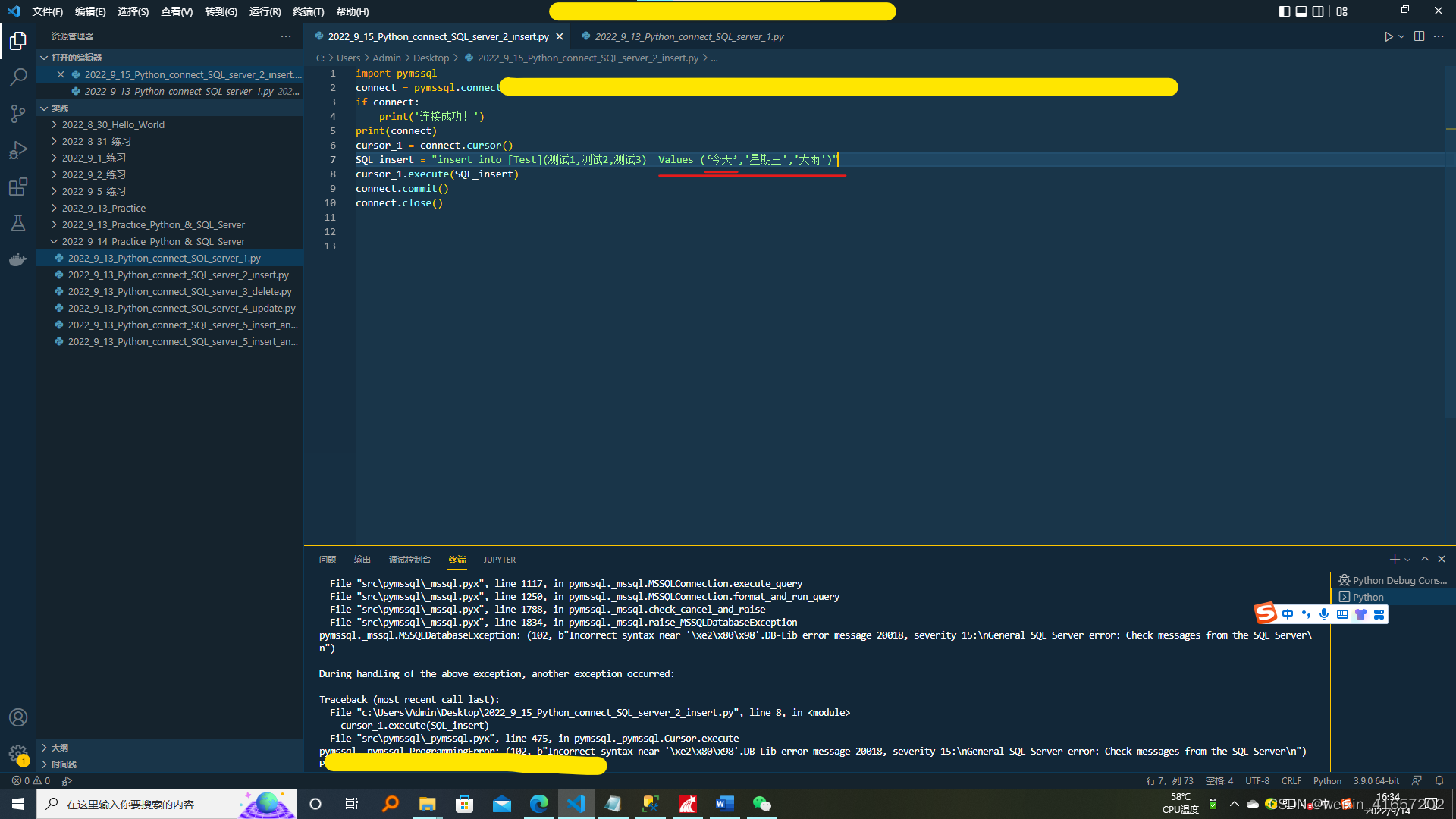
Task: Switch to the 调试控制台 panel tab
Action: pos(409,560)
